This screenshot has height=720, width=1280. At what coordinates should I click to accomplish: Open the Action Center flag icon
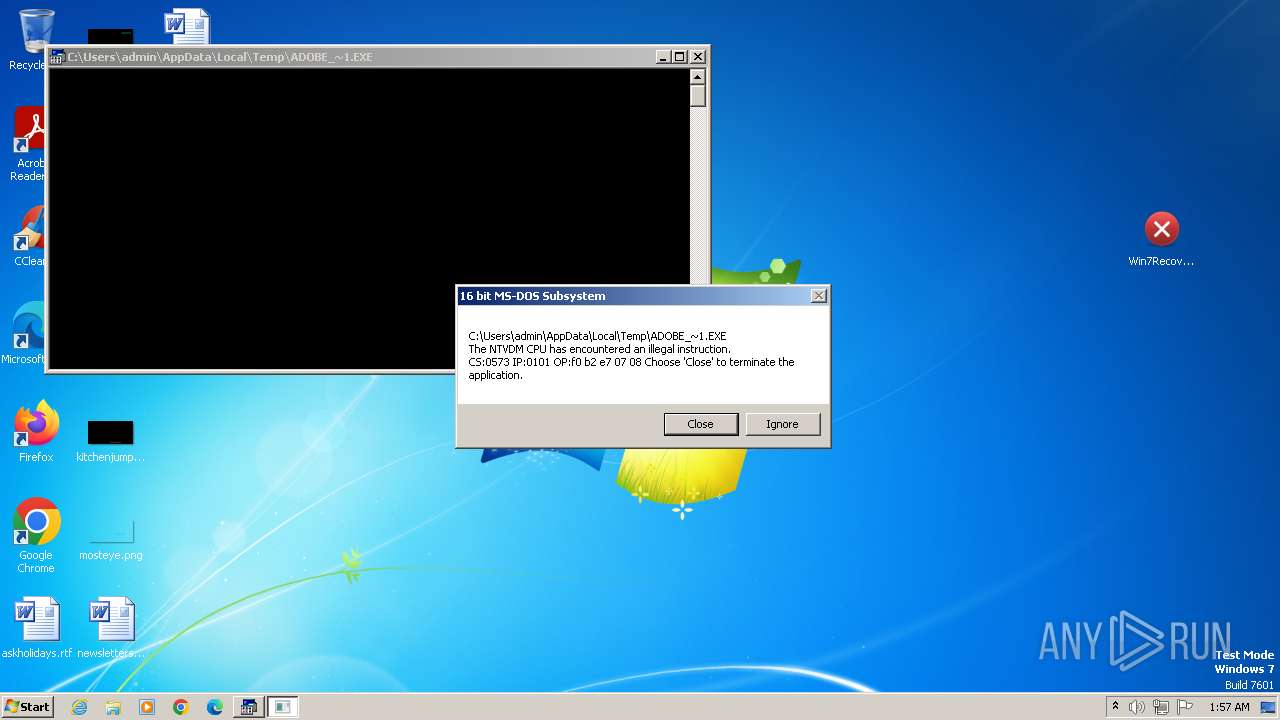[x=1185, y=707]
